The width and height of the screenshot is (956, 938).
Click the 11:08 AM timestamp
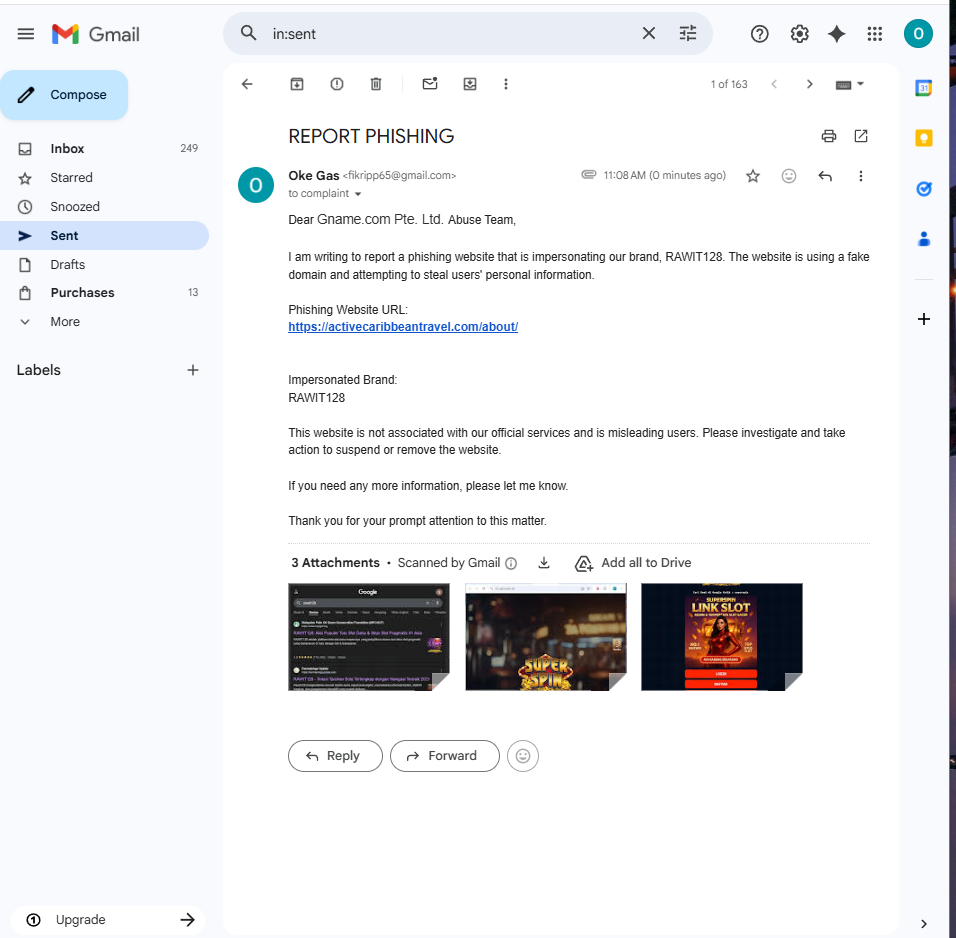point(665,176)
